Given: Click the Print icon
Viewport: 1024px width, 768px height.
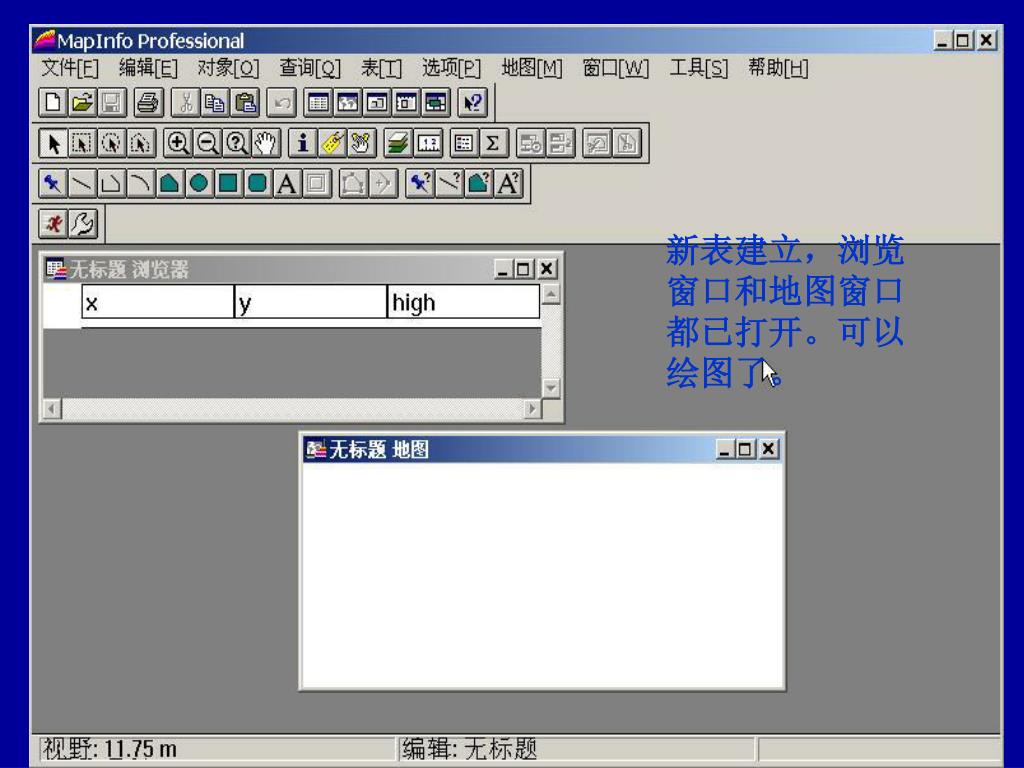Looking at the screenshot, I should coord(148,103).
